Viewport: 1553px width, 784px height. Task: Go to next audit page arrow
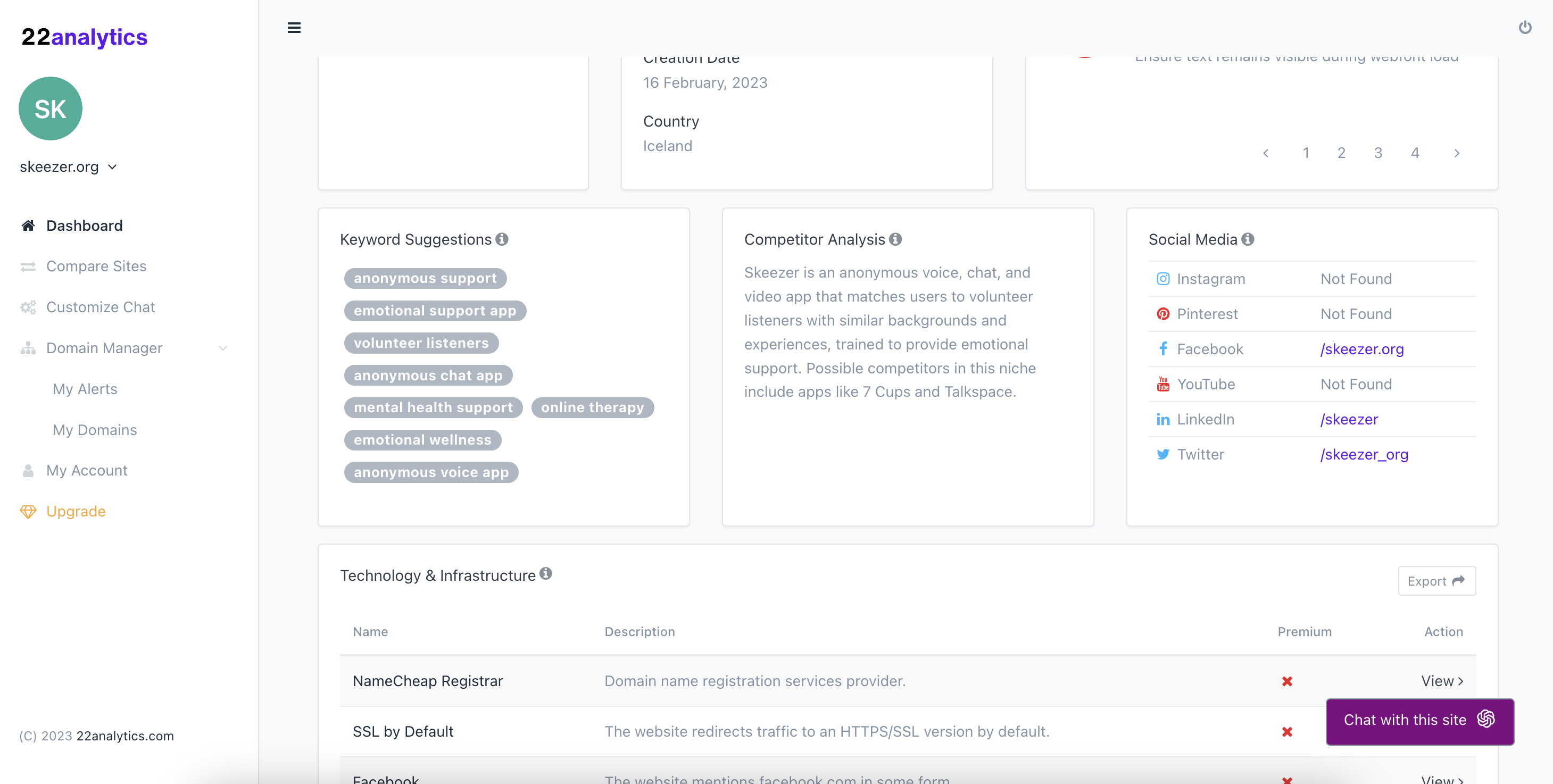tap(1457, 153)
